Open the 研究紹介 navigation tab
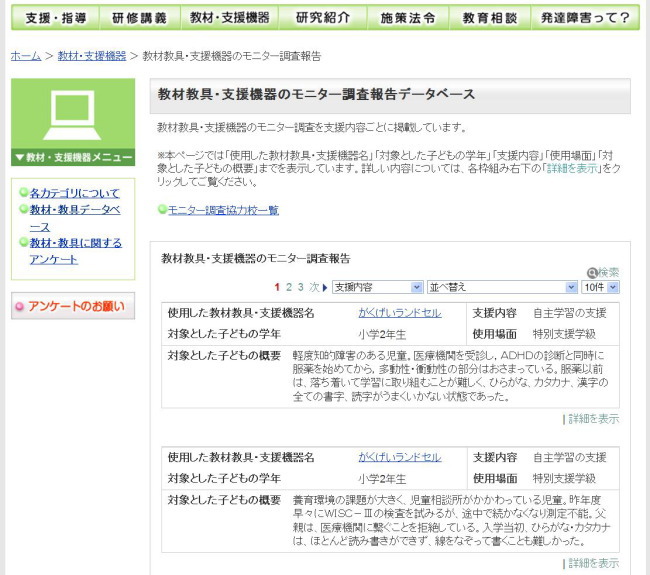This screenshot has height=575, width=650. 322,17
